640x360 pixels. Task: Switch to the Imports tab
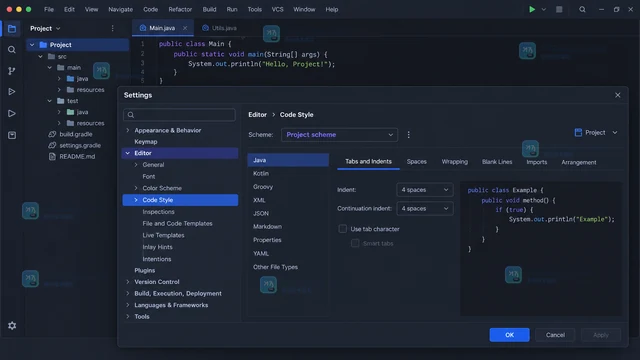pyautogui.click(x=537, y=162)
